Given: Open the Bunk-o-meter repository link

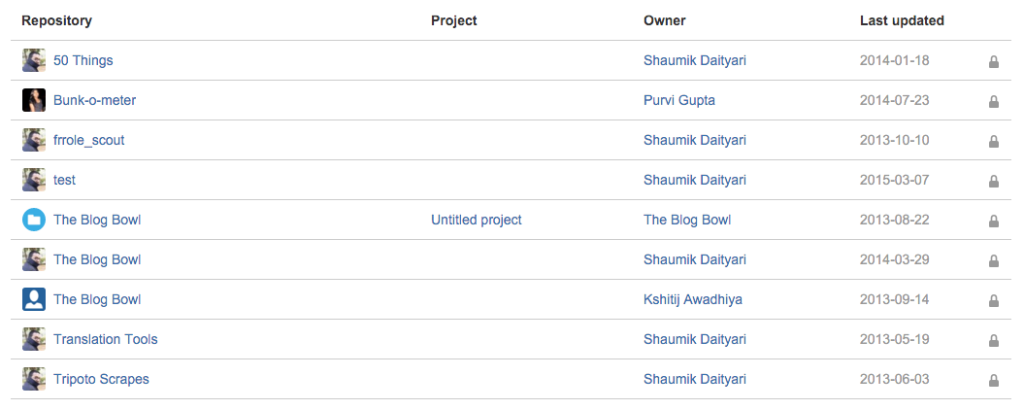Looking at the screenshot, I should pos(94,100).
